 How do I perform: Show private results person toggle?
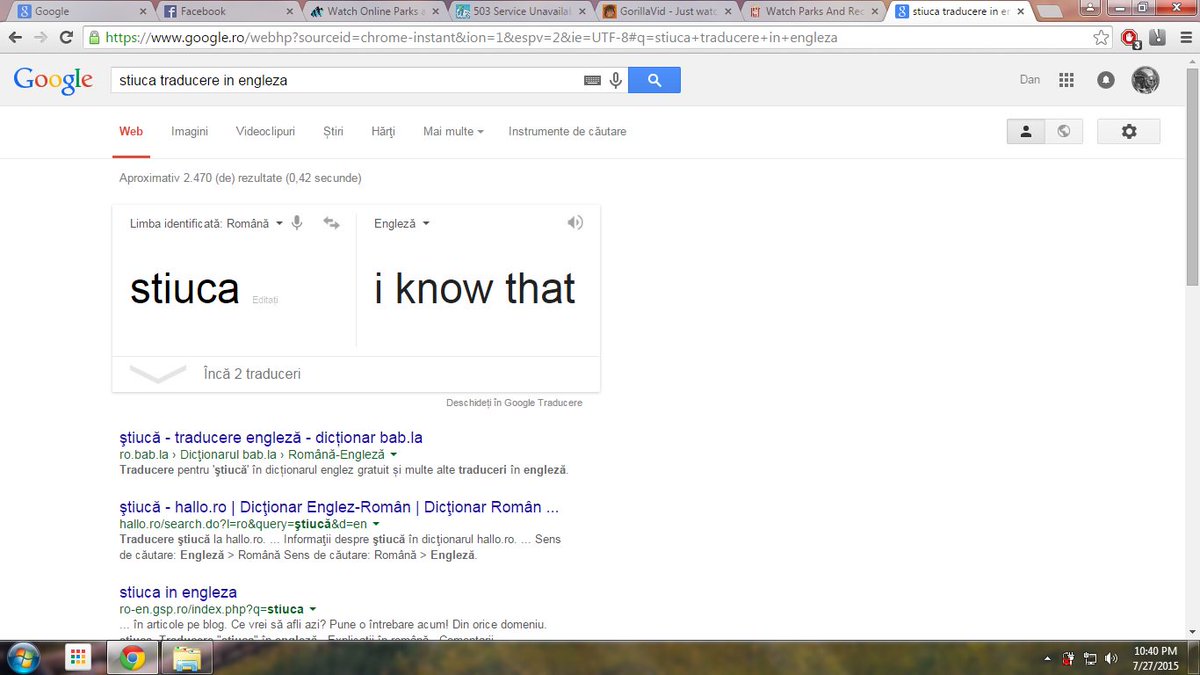click(x=1026, y=131)
